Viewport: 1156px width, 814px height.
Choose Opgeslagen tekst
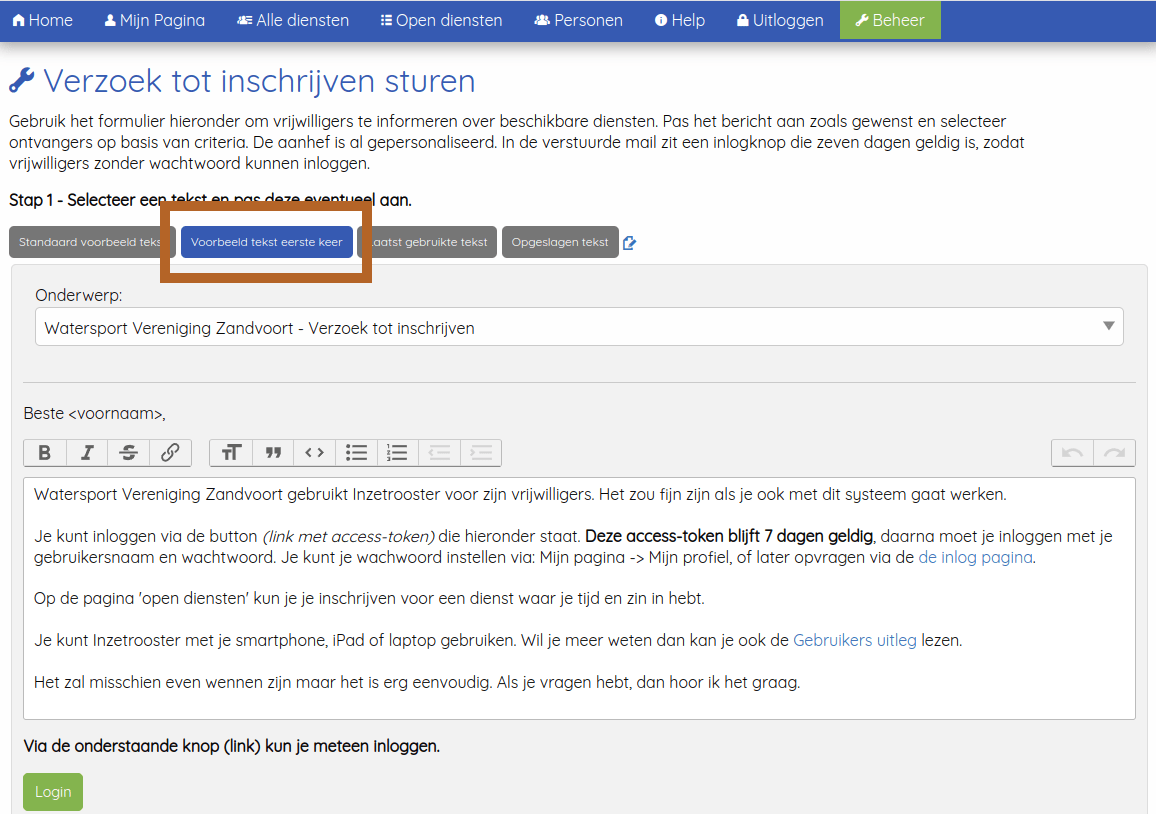click(x=560, y=240)
